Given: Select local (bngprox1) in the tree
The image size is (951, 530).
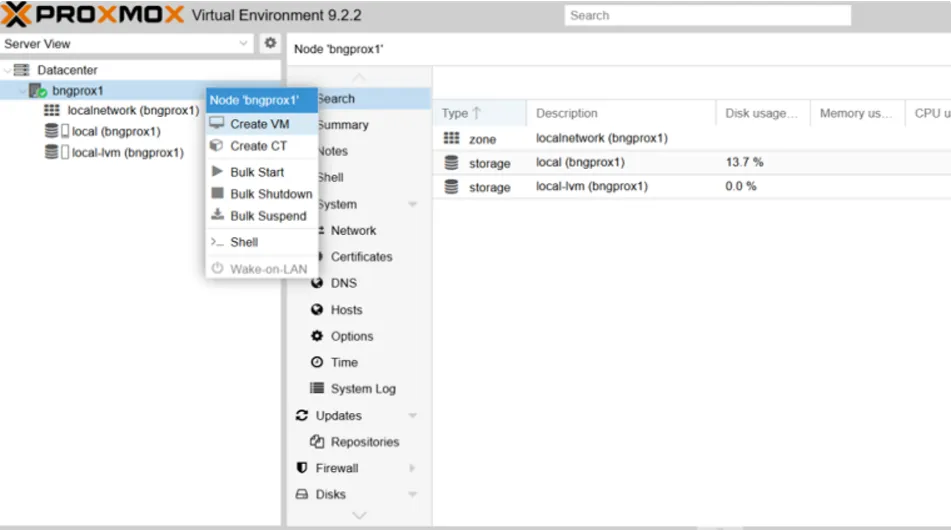Looking at the screenshot, I should 116,131.
